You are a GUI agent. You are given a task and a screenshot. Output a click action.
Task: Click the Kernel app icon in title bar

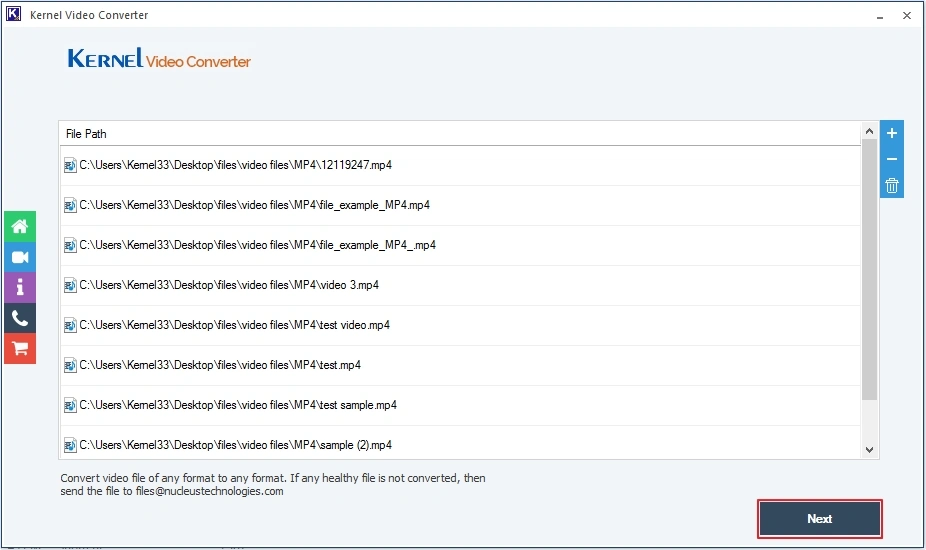tap(13, 14)
